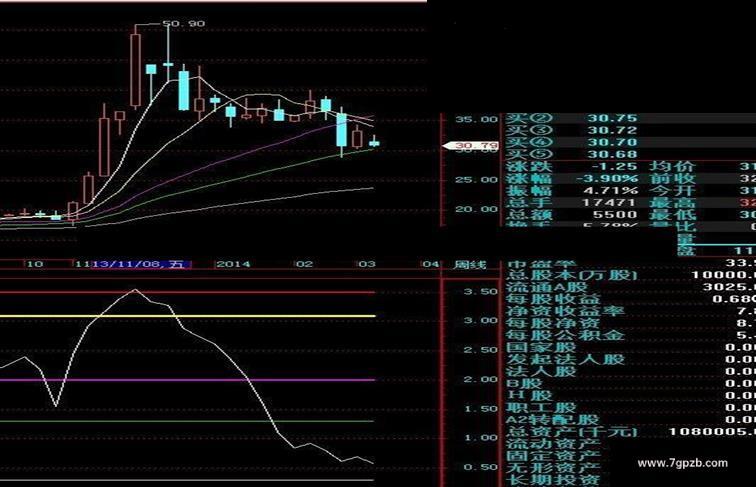Click the 振幅 value 4.71%
This screenshot has width=756, height=487.
[610, 190]
